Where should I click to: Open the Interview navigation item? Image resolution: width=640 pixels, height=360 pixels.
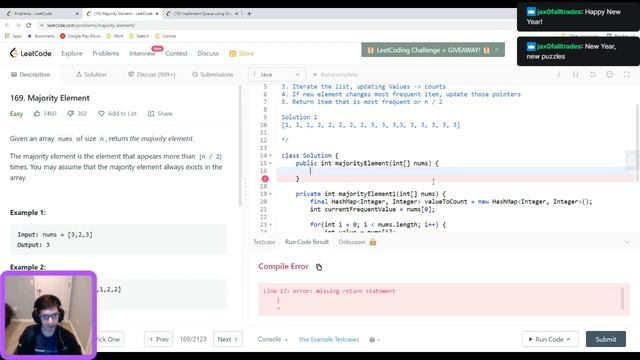[x=142, y=53]
